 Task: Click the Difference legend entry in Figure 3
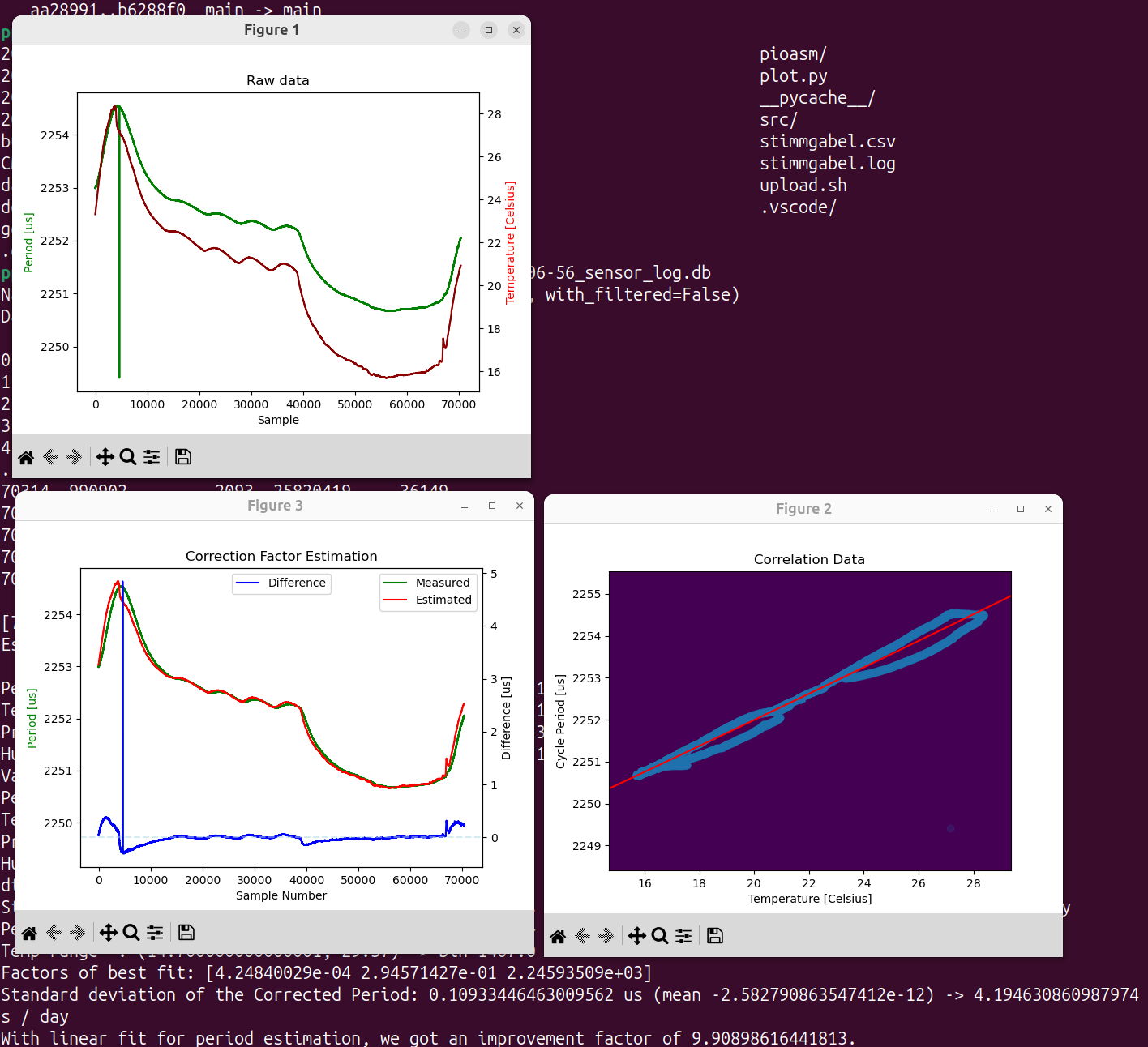282,583
